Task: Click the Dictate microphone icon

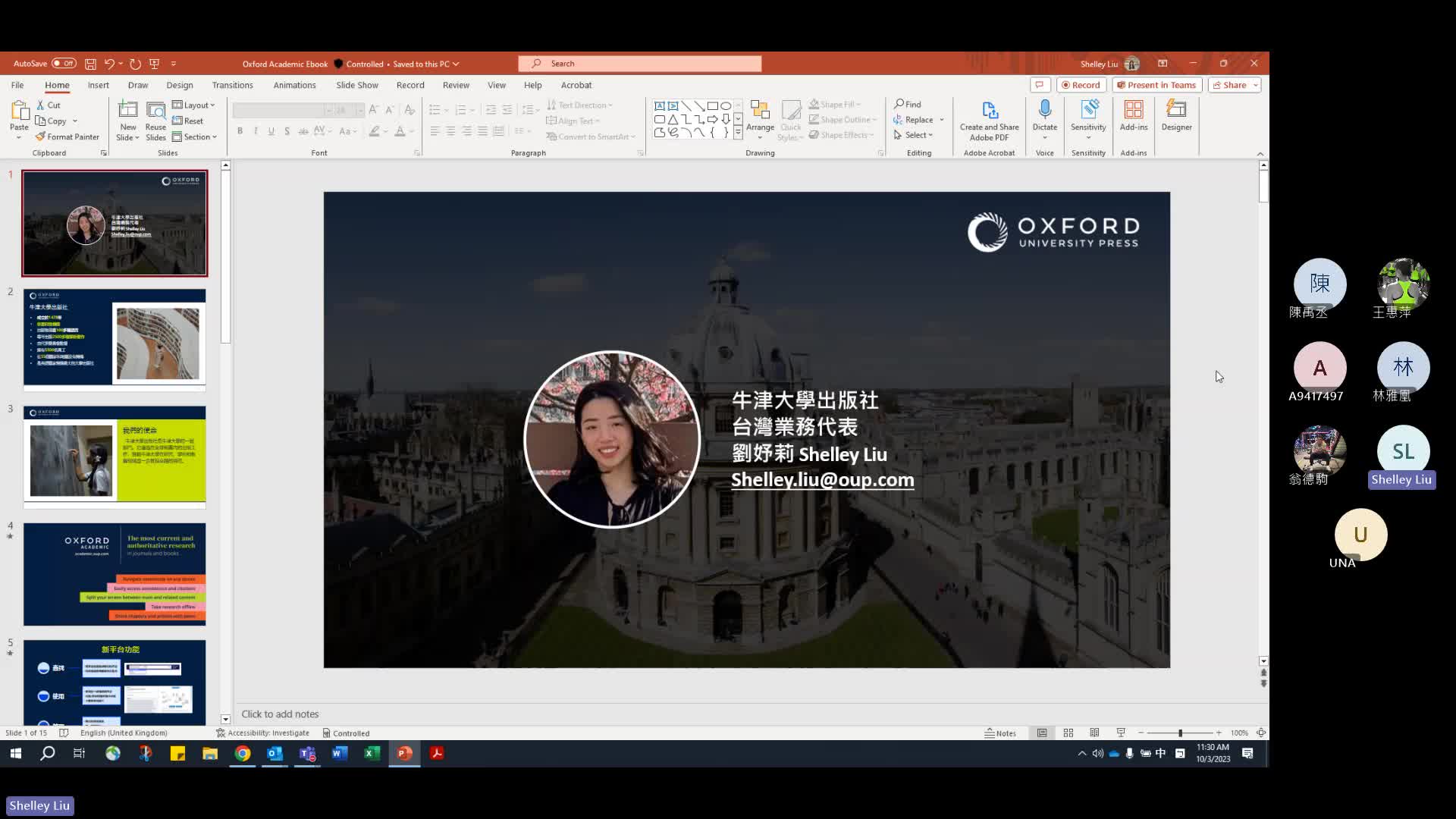Action: coord(1045,109)
